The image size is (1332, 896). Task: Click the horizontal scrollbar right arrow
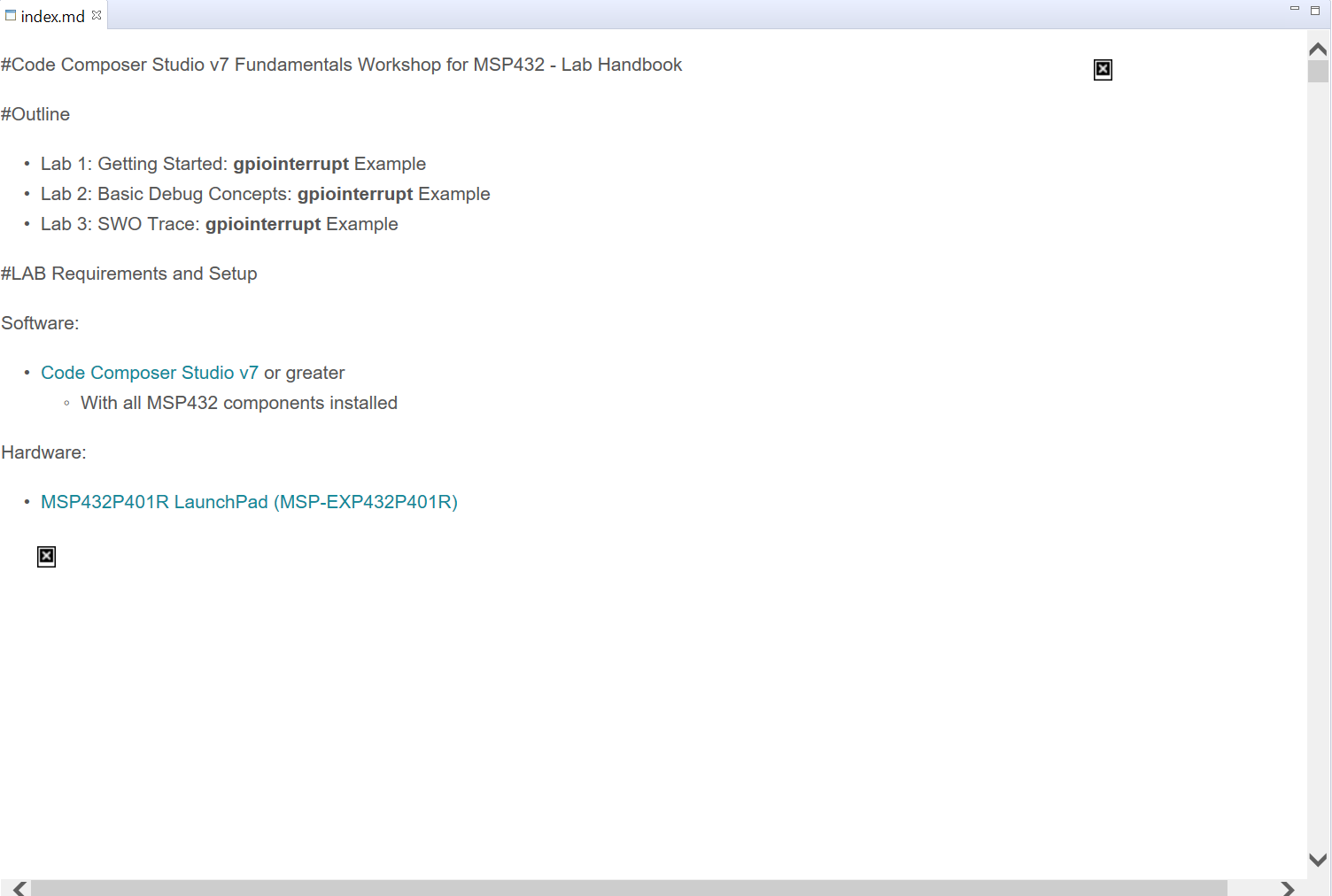click(1288, 888)
